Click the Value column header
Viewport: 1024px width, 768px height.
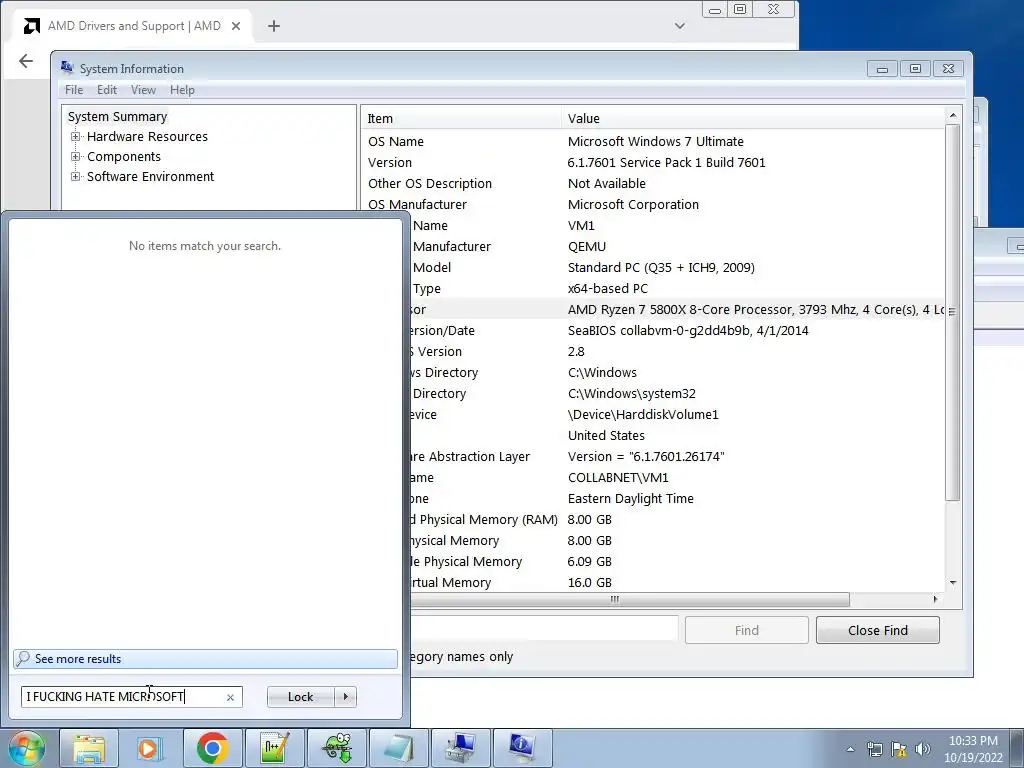(x=752, y=118)
